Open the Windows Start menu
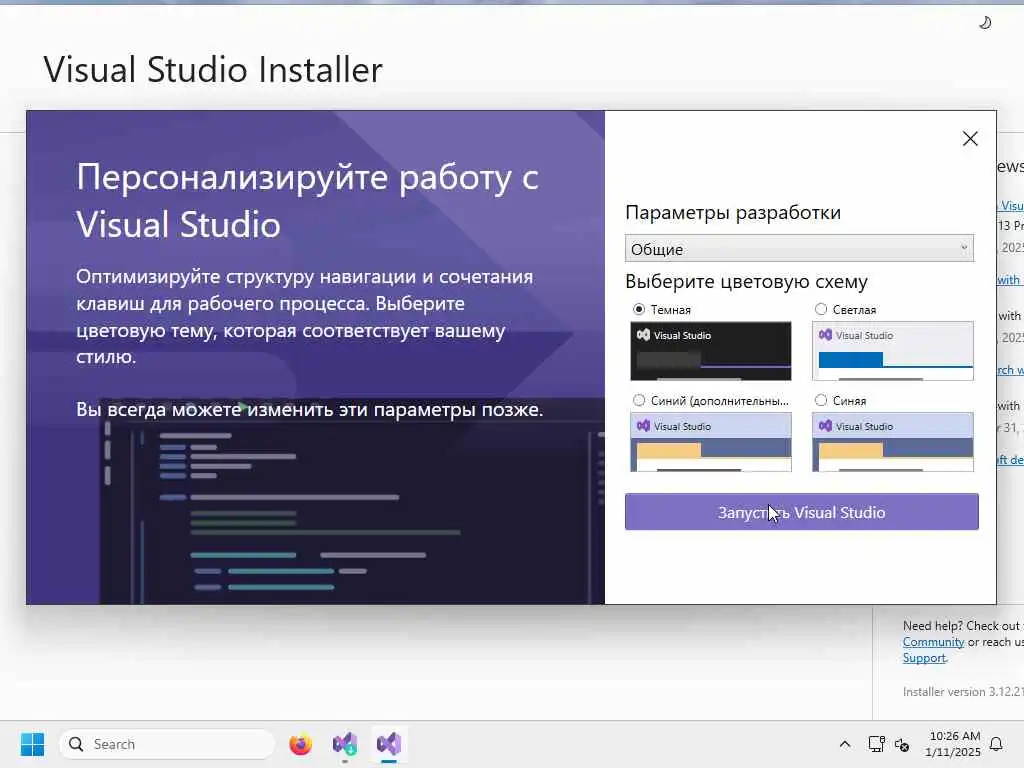Viewport: 1024px width, 768px height. coord(32,744)
